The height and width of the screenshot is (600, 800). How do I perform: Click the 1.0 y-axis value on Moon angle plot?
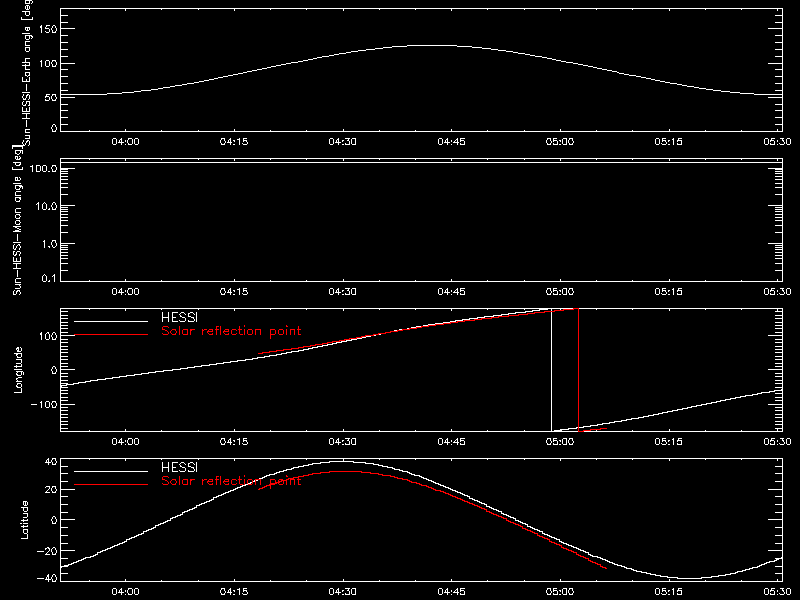(x=49, y=244)
